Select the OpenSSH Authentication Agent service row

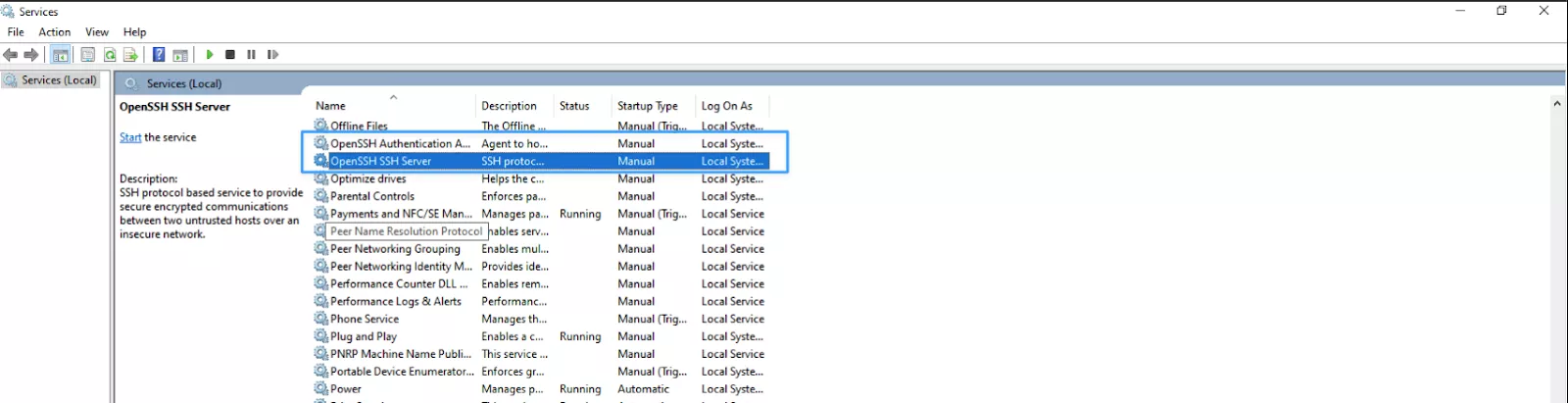click(400, 144)
